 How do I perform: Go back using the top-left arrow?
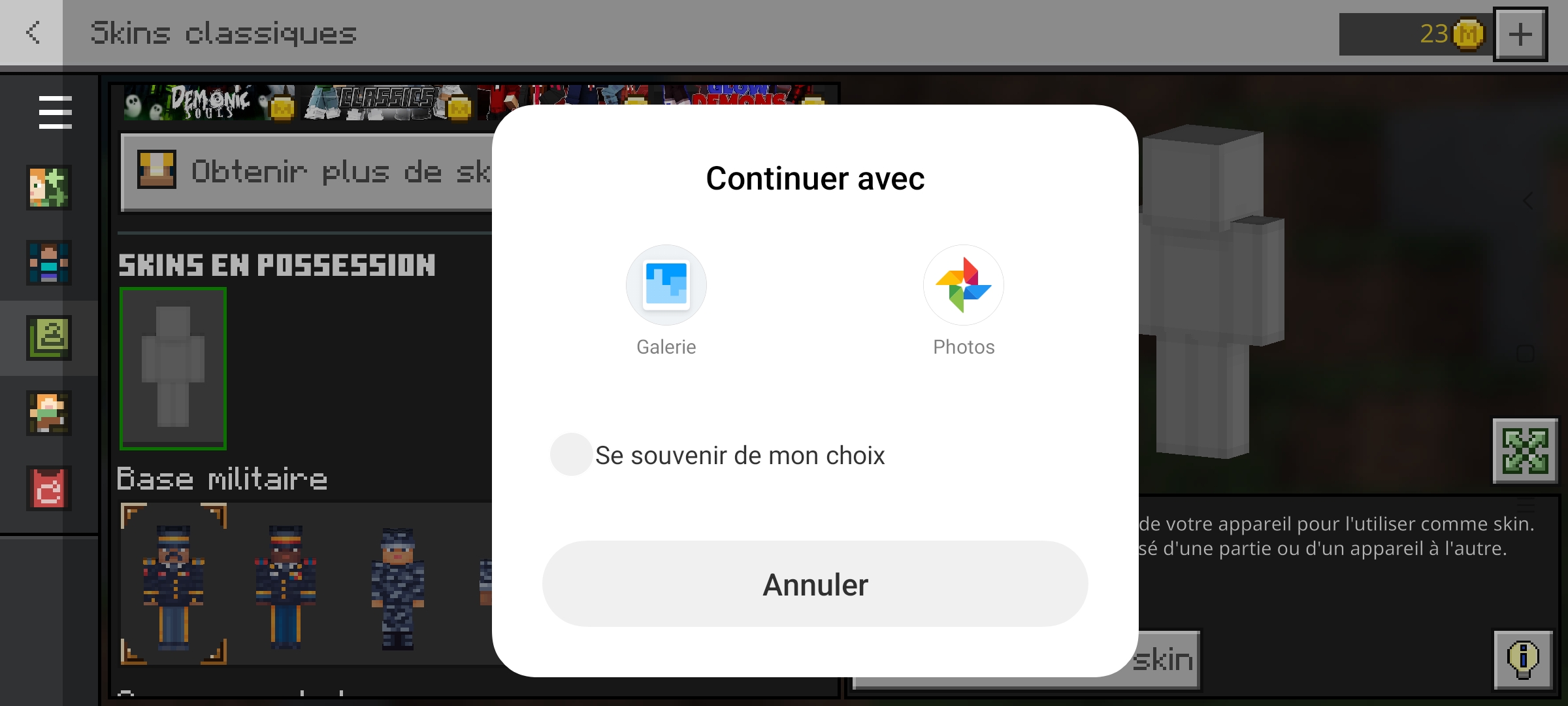(32, 33)
